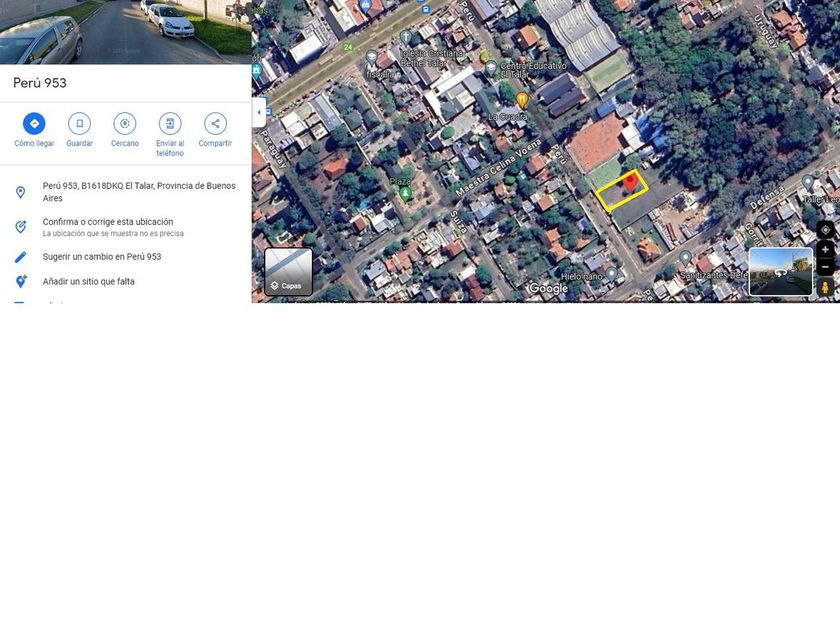Center the map on my location

coord(825,230)
